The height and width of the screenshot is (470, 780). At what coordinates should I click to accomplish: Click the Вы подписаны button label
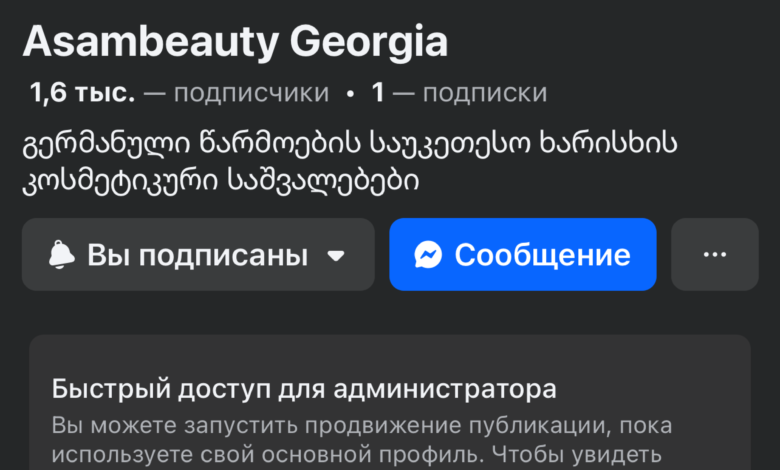pos(197,255)
